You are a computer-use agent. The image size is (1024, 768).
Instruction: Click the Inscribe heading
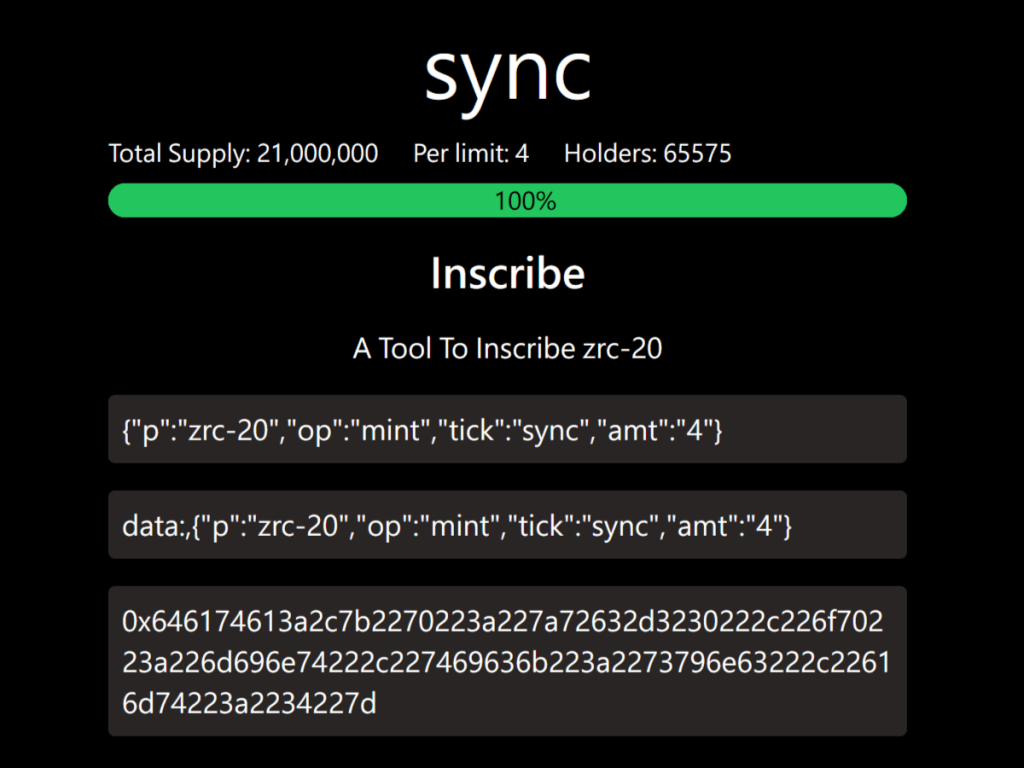point(507,273)
